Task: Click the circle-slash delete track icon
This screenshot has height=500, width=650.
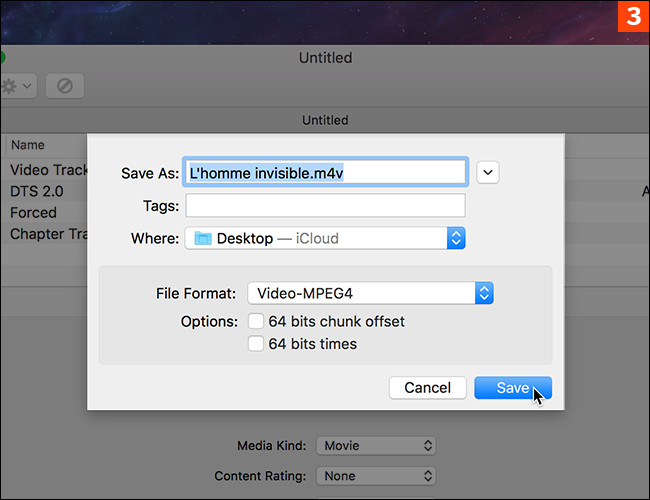Action: [x=64, y=86]
